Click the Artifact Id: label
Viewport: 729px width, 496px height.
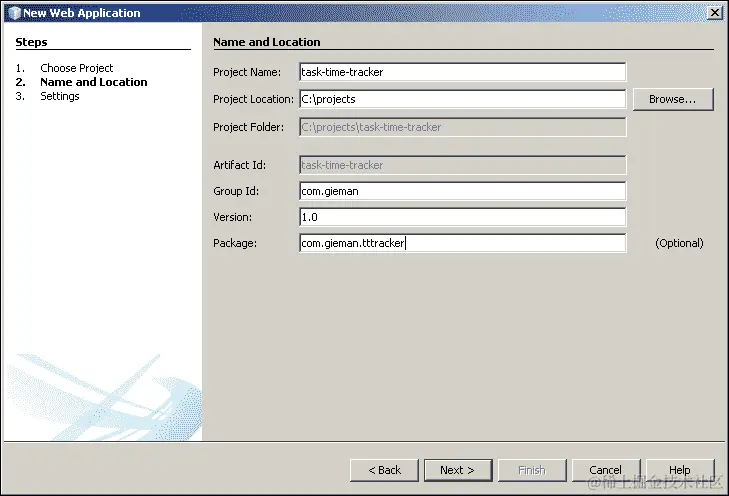click(x=239, y=165)
